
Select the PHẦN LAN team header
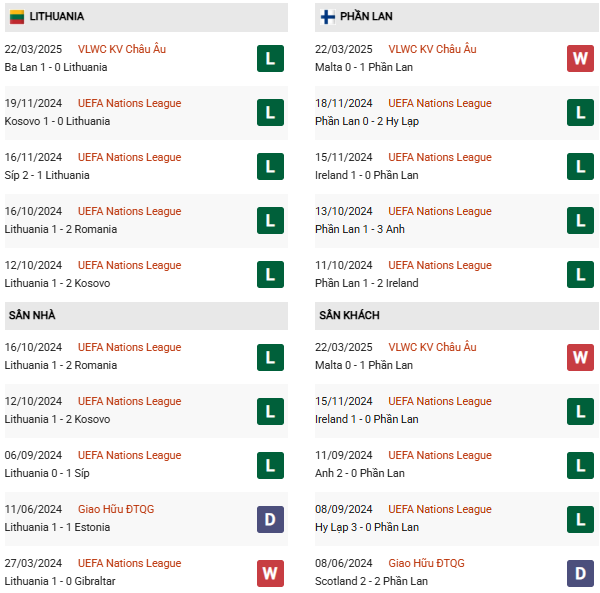pyautogui.click(x=457, y=17)
